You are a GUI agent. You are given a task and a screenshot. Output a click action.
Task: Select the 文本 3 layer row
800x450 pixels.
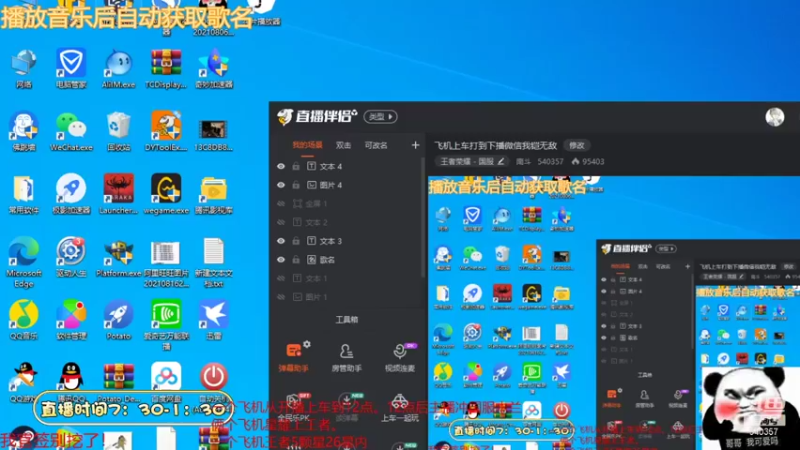348,241
